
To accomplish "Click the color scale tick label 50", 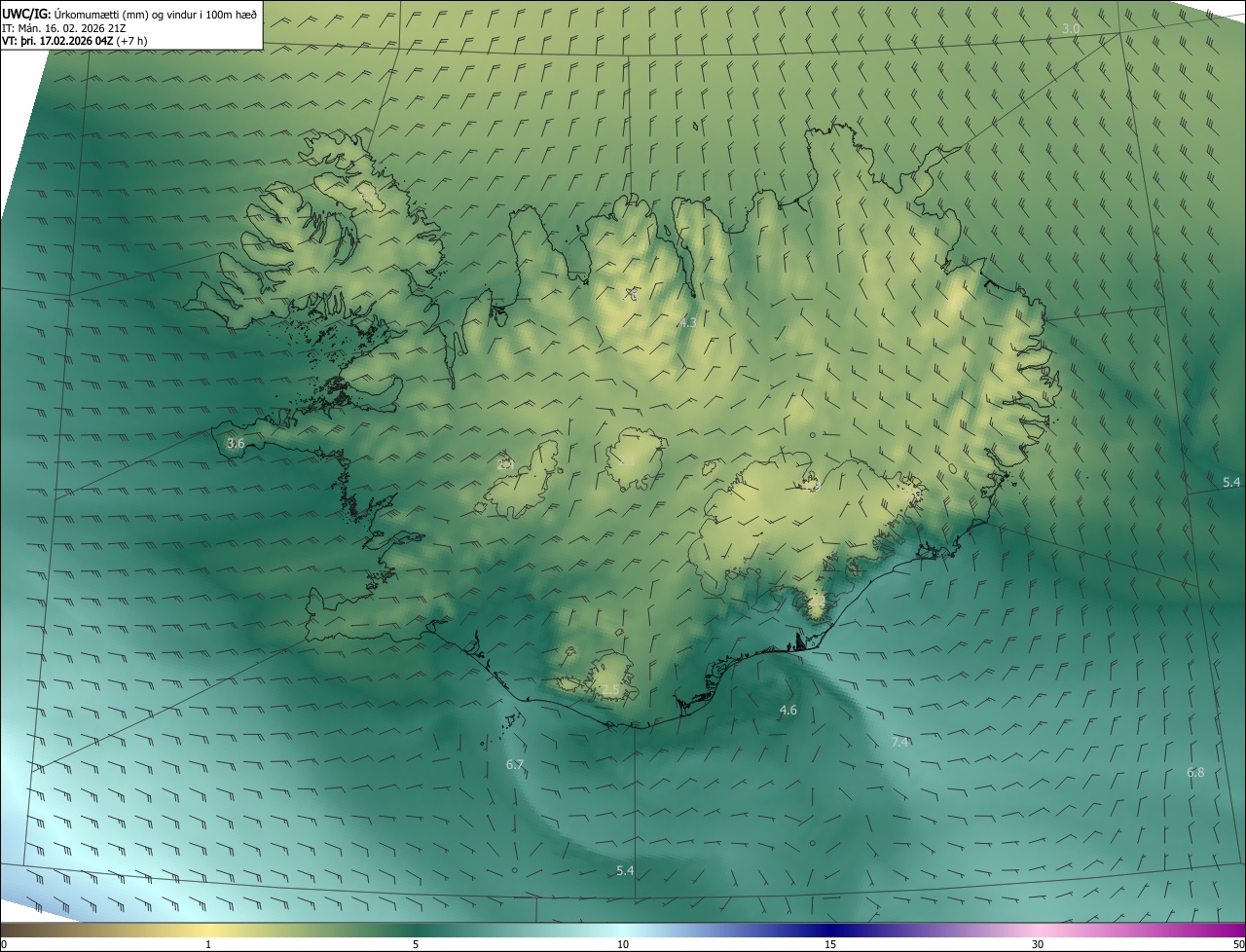I will click(x=1238, y=944).
